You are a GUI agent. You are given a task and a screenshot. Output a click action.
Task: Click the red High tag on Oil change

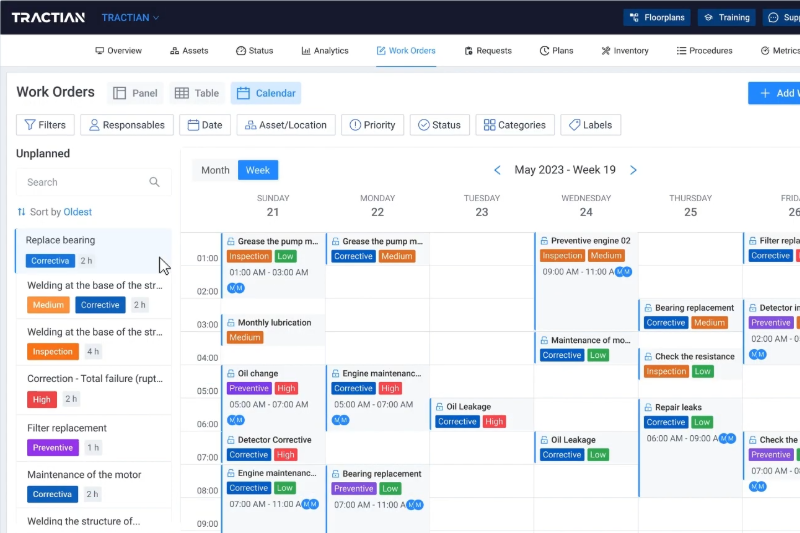(x=286, y=388)
